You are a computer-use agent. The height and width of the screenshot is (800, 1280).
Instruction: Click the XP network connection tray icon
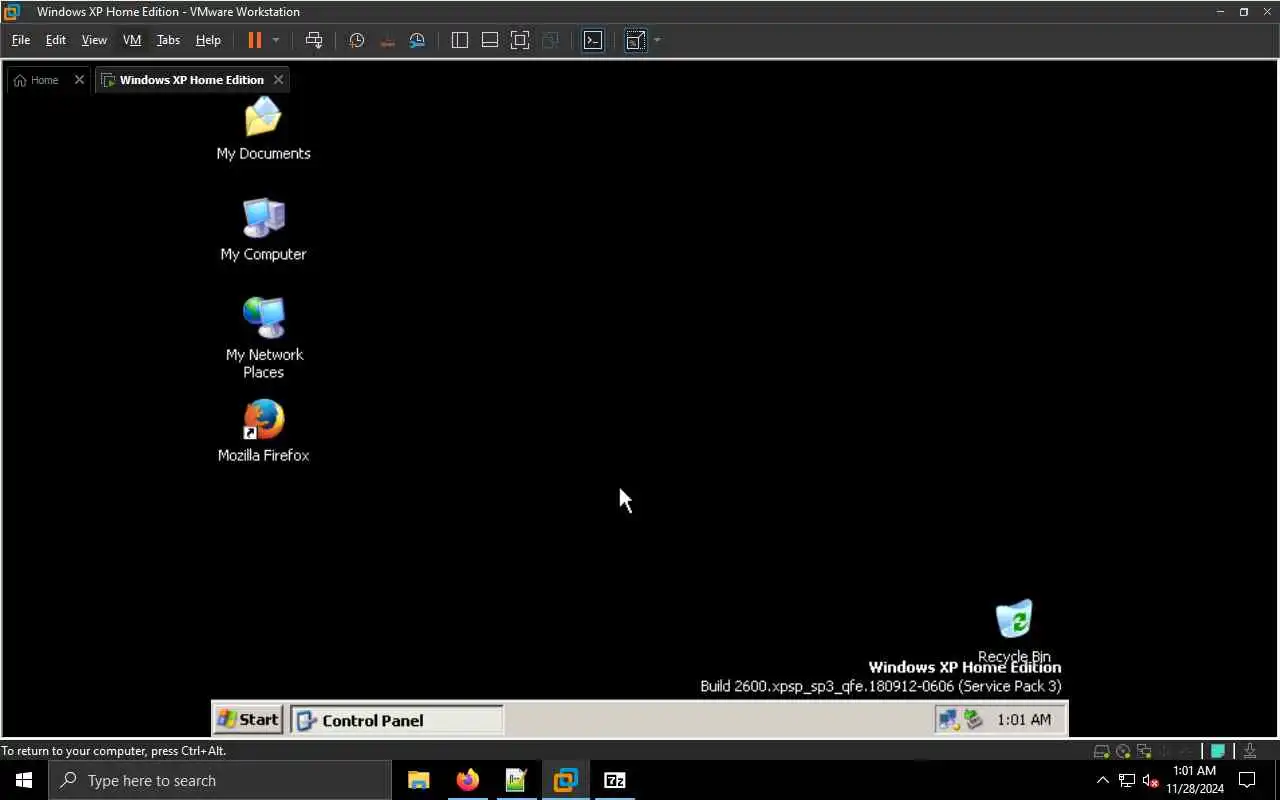948,719
